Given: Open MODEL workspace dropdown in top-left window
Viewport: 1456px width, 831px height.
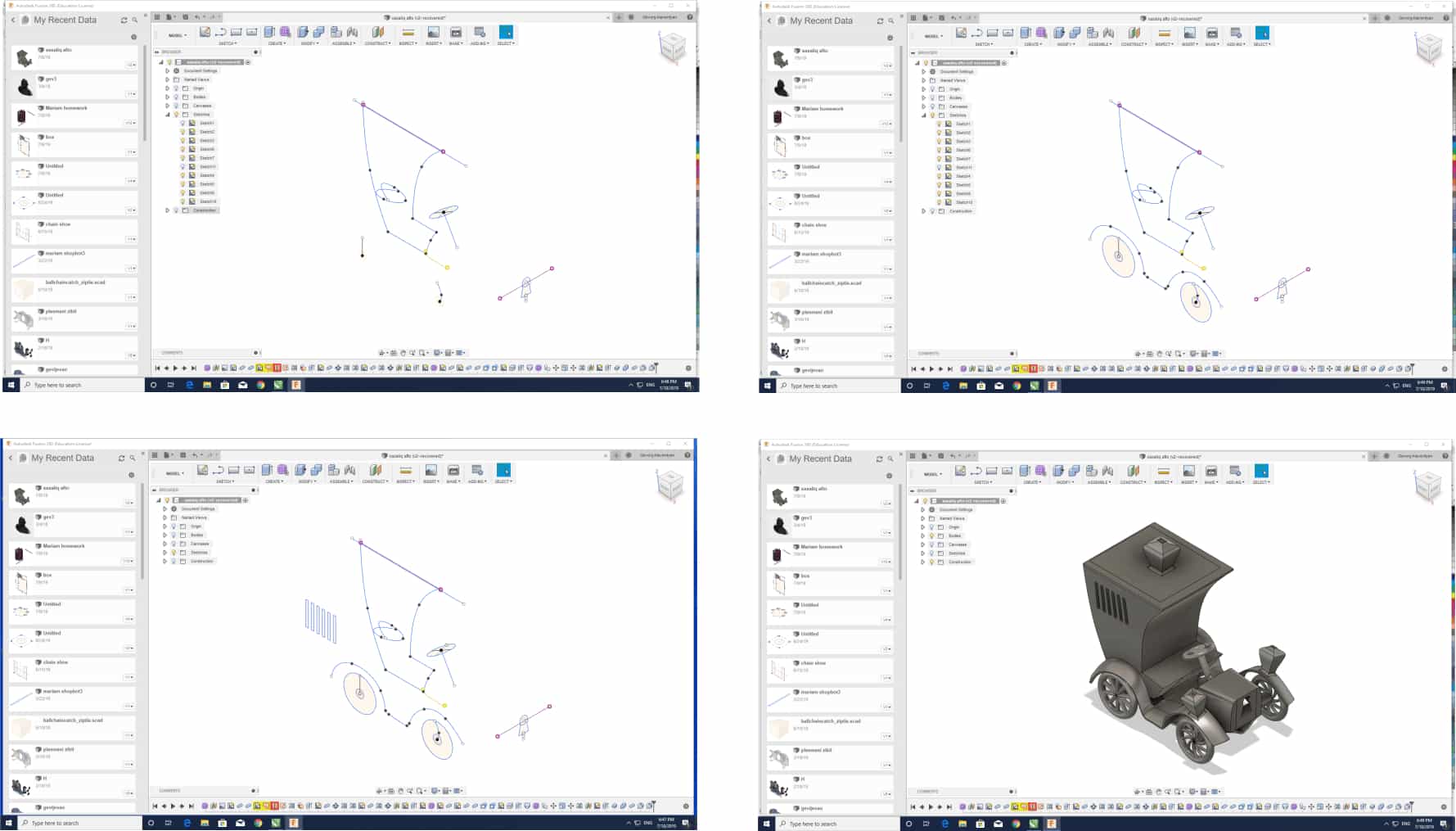Looking at the screenshot, I should 177,35.
